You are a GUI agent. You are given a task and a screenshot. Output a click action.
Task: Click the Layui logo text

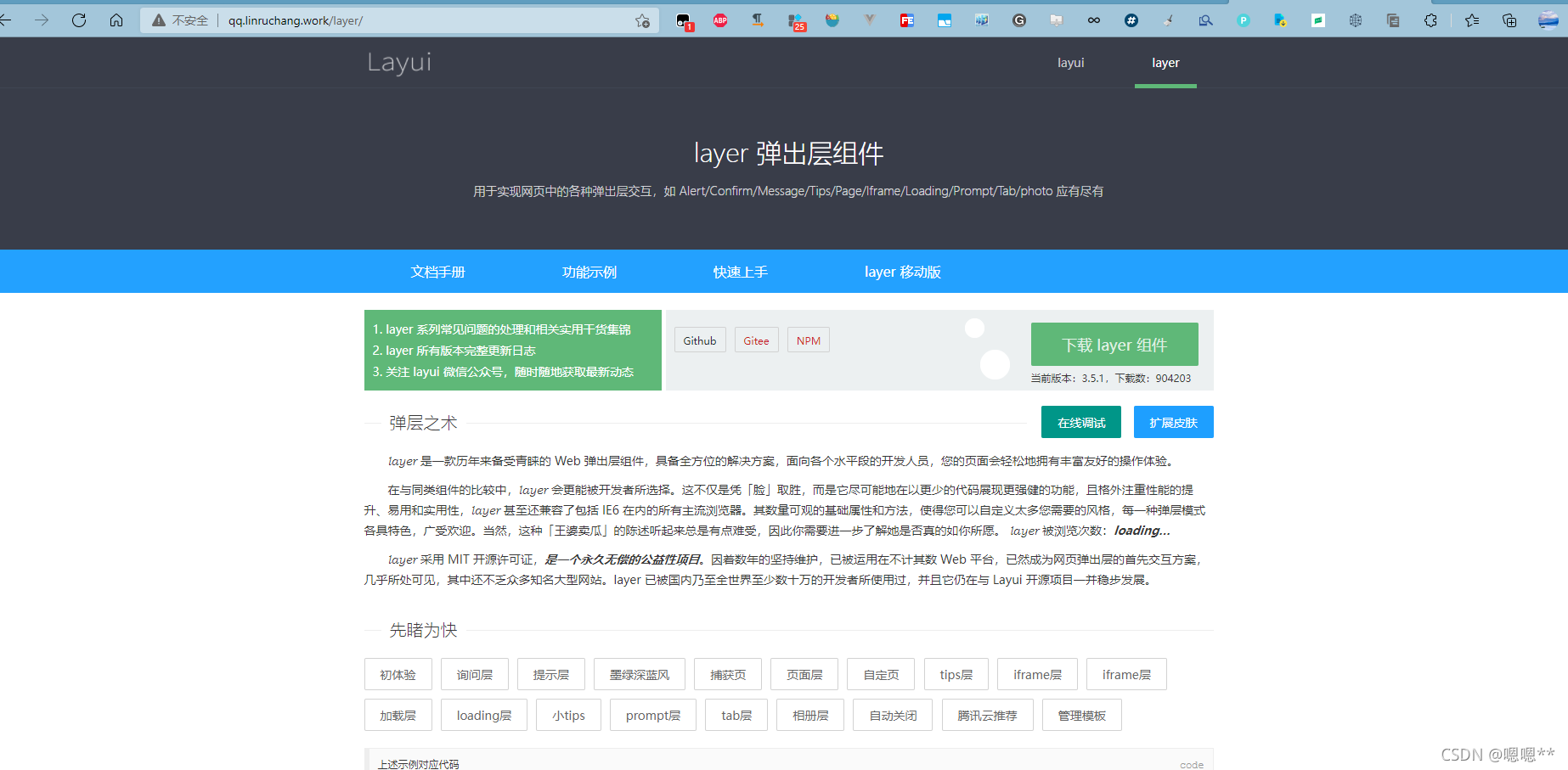(x=399, y=62)
